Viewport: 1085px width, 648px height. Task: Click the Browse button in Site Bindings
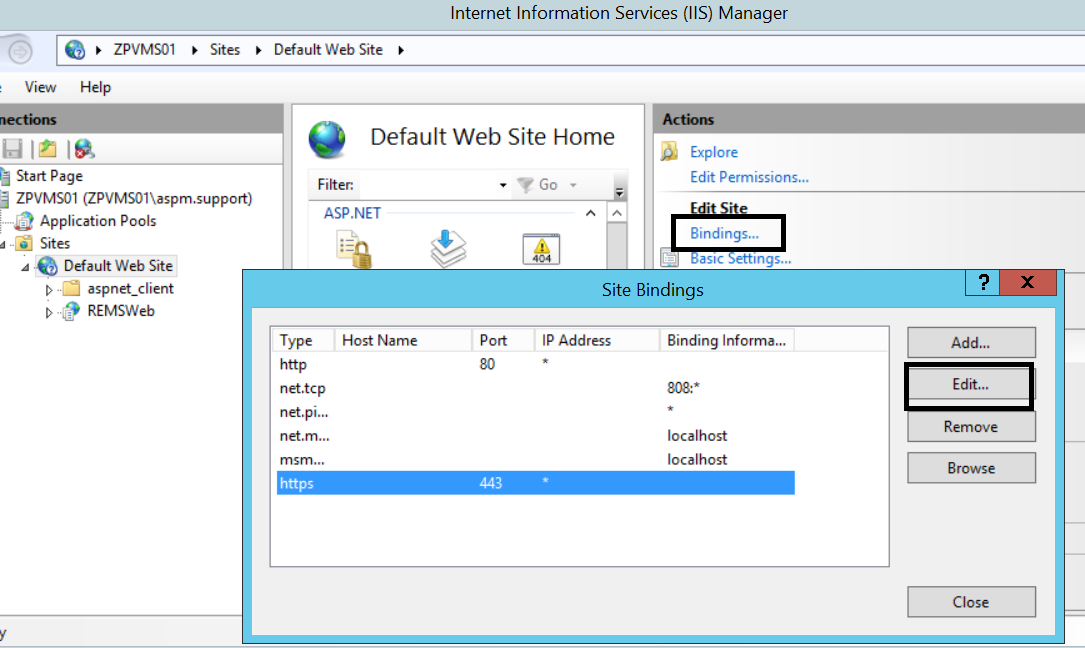971,468
